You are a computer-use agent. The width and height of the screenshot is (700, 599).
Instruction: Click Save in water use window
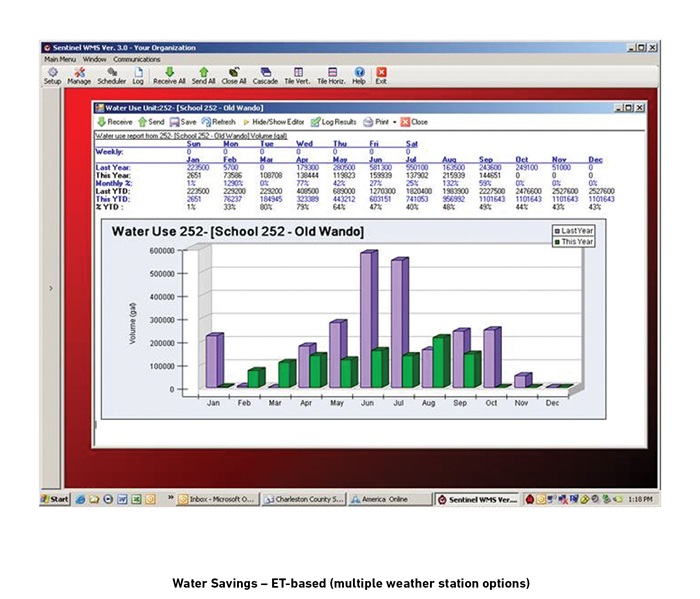(x=182, y=121)
